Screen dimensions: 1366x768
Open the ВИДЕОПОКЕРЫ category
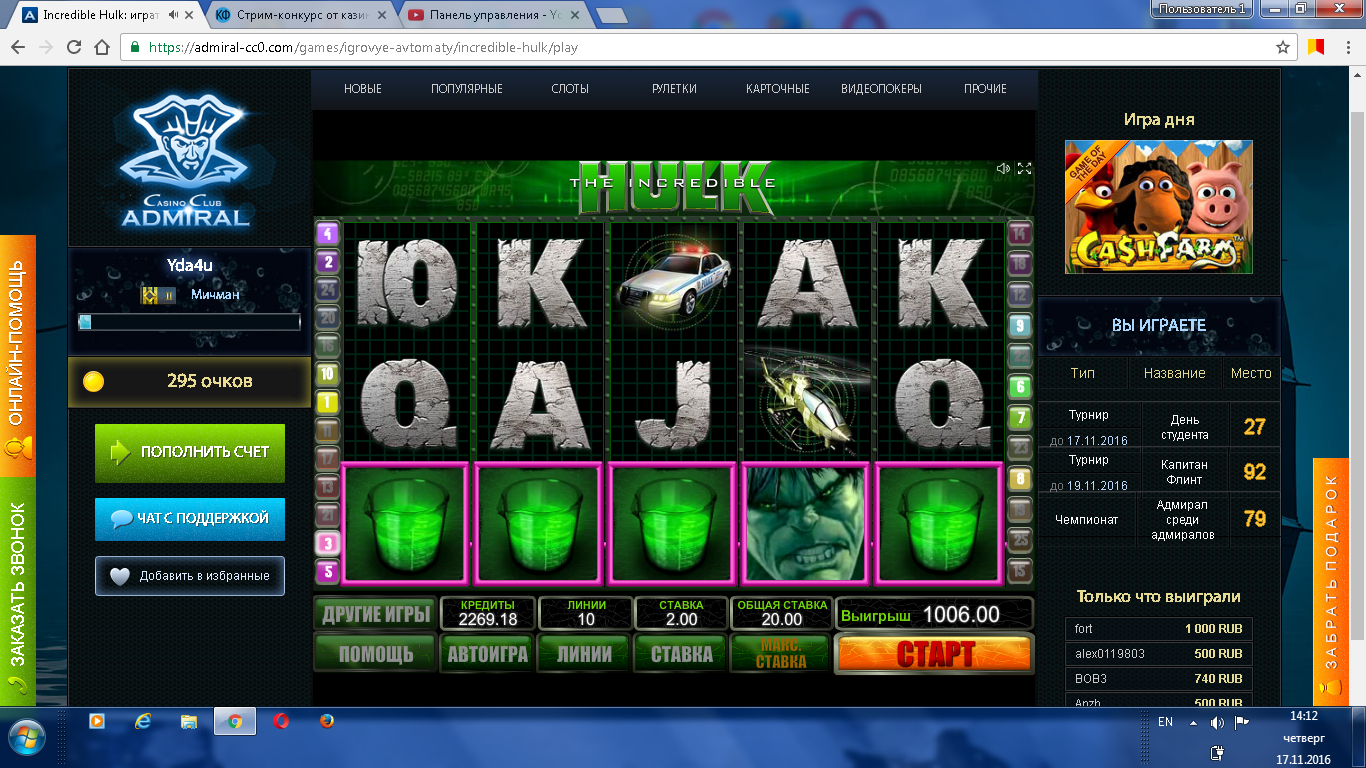(x=881, y=89)
